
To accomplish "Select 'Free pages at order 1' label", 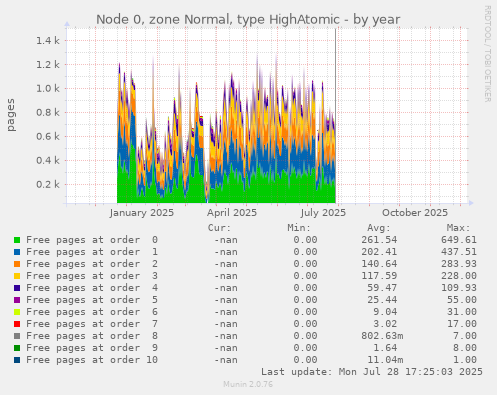I will tap(92, 252).
